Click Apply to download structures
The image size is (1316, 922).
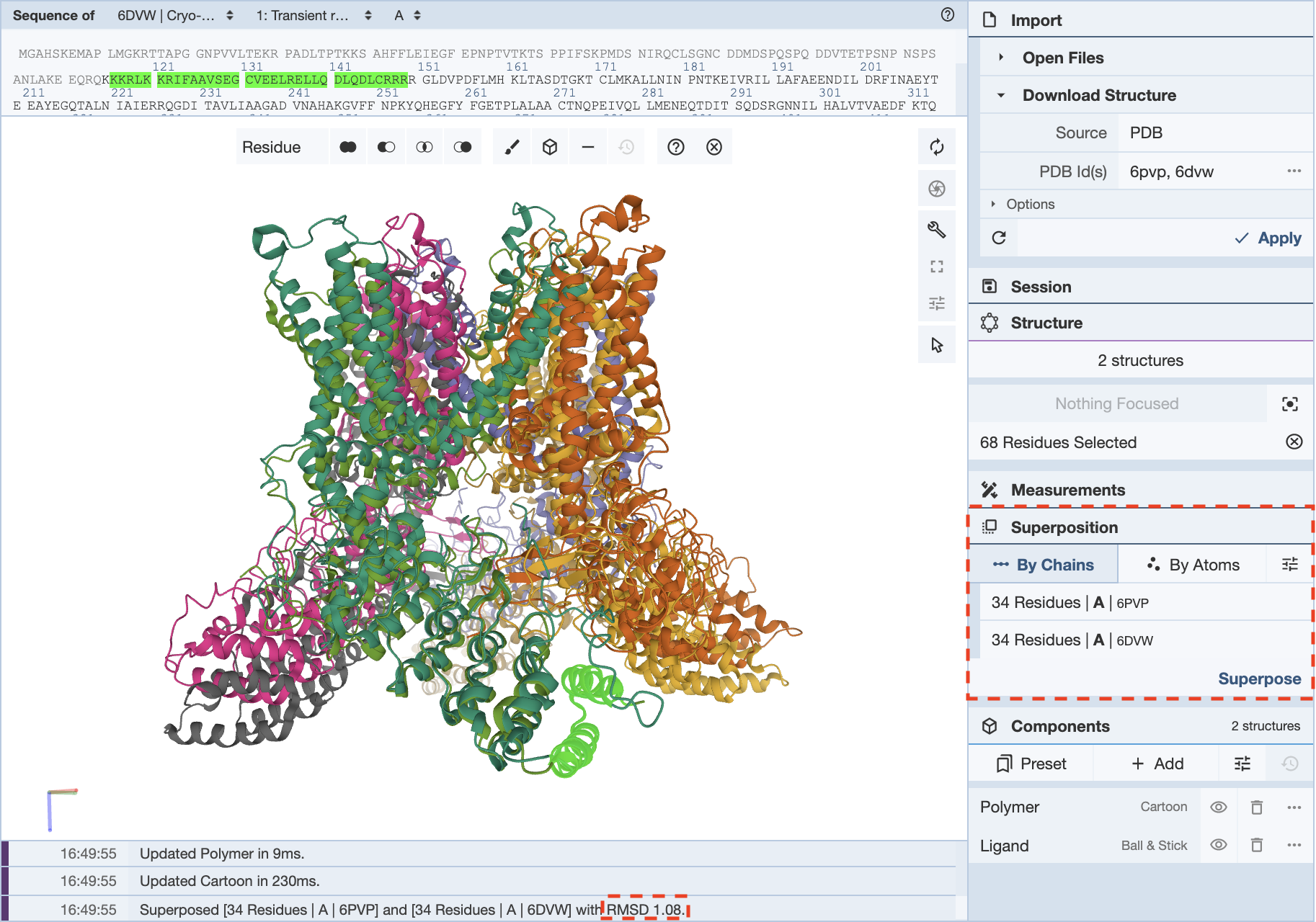[x=1268, y=238]
